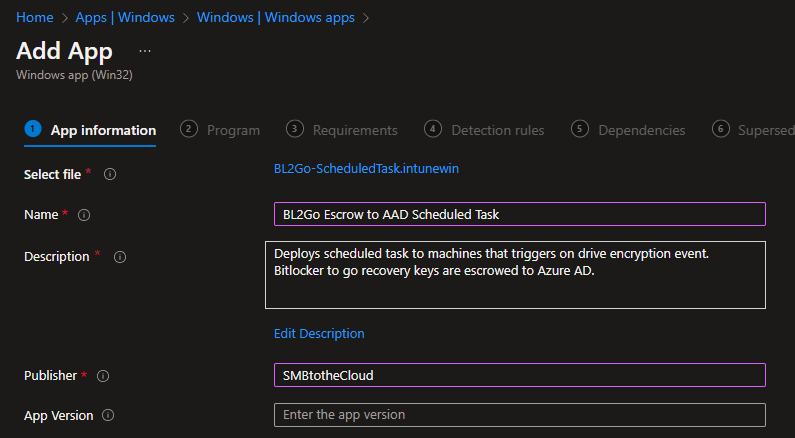Open the Supersedence tab
Viewport: 795px width, 438px height.
(764, 130)
